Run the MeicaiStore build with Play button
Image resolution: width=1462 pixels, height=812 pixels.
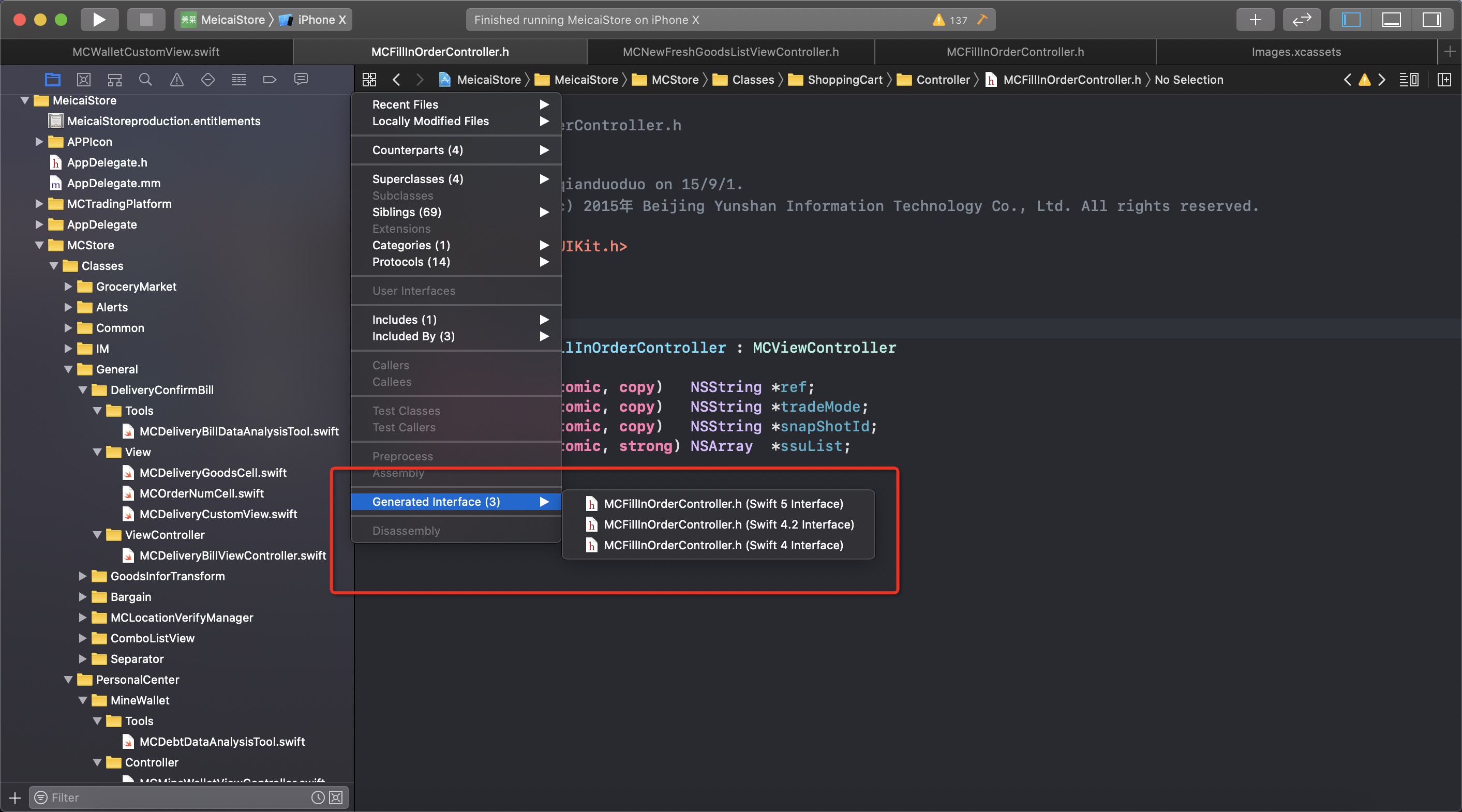[99, 20]
